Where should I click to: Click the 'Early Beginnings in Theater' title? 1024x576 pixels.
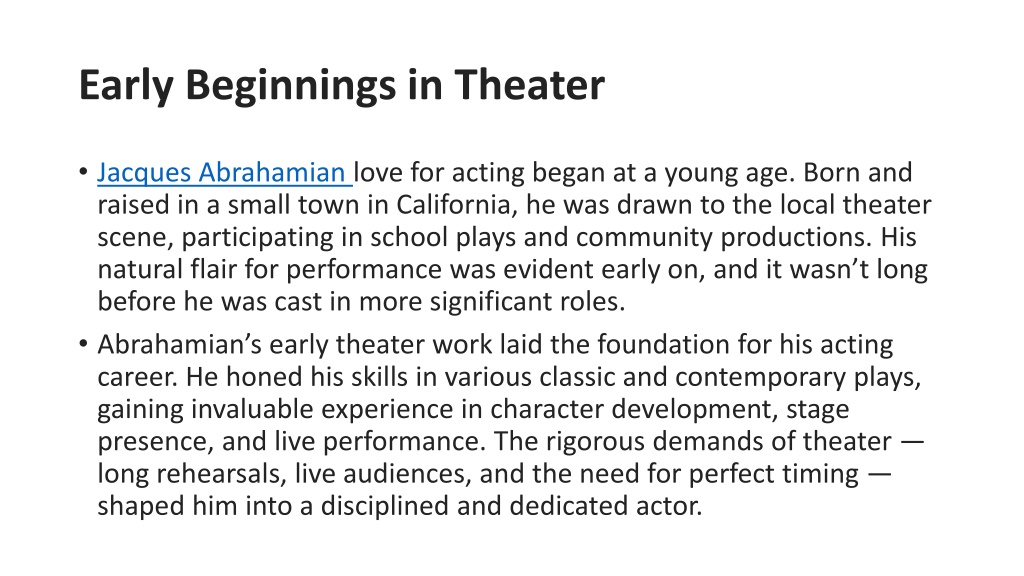point(342,86)
